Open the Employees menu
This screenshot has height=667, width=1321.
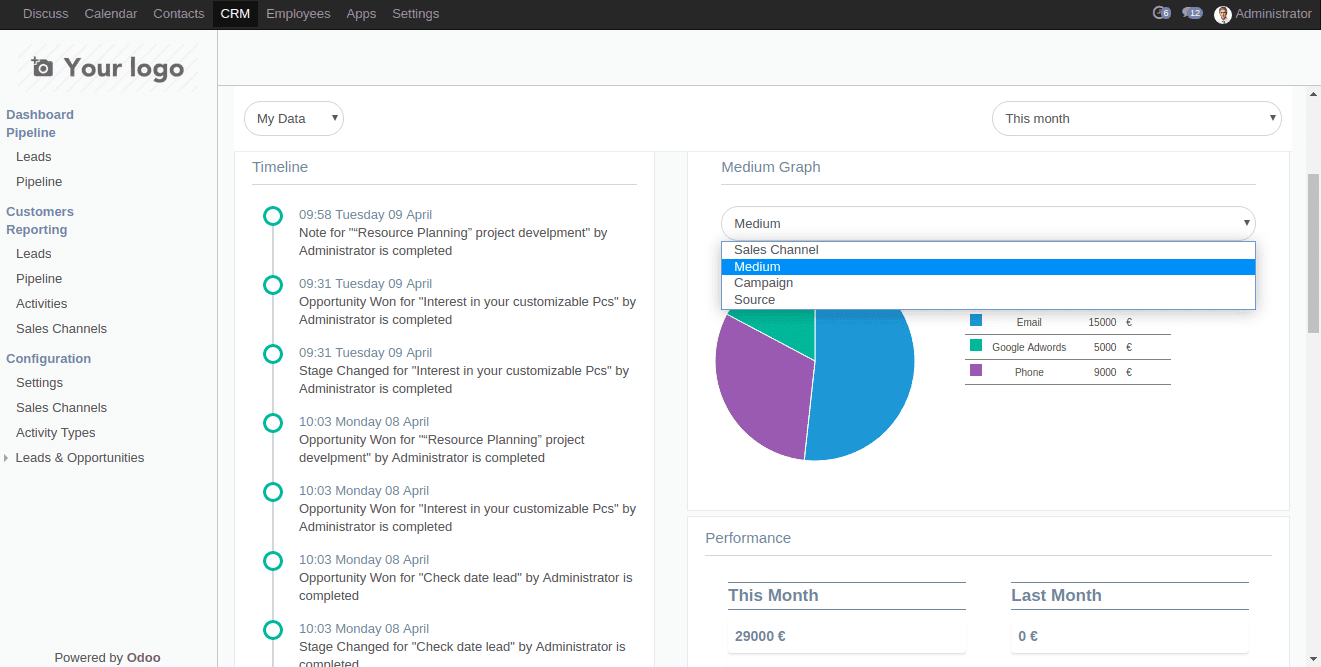point(298,14)
